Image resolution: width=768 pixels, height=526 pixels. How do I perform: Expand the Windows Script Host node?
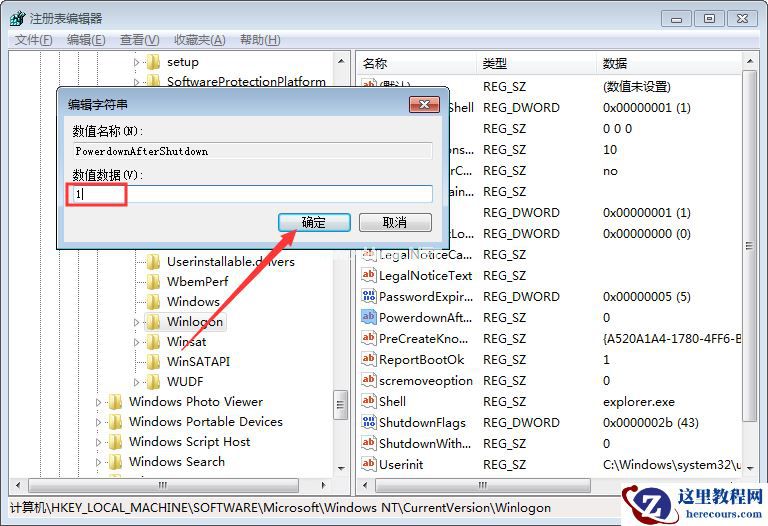click(x=98, y=442)
